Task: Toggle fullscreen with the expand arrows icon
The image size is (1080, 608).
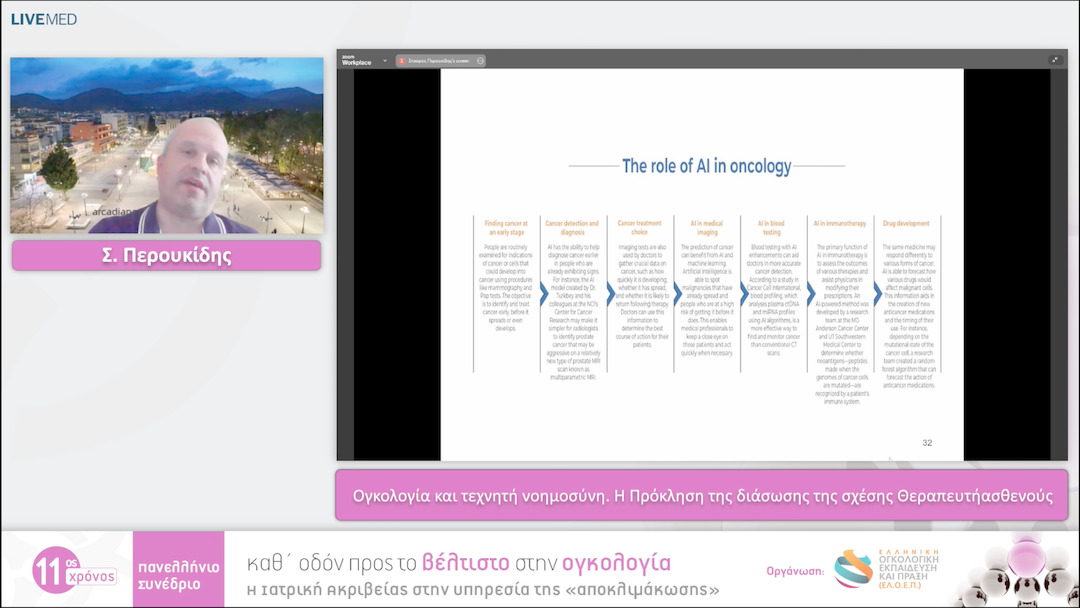Action: coord(1054,60)
